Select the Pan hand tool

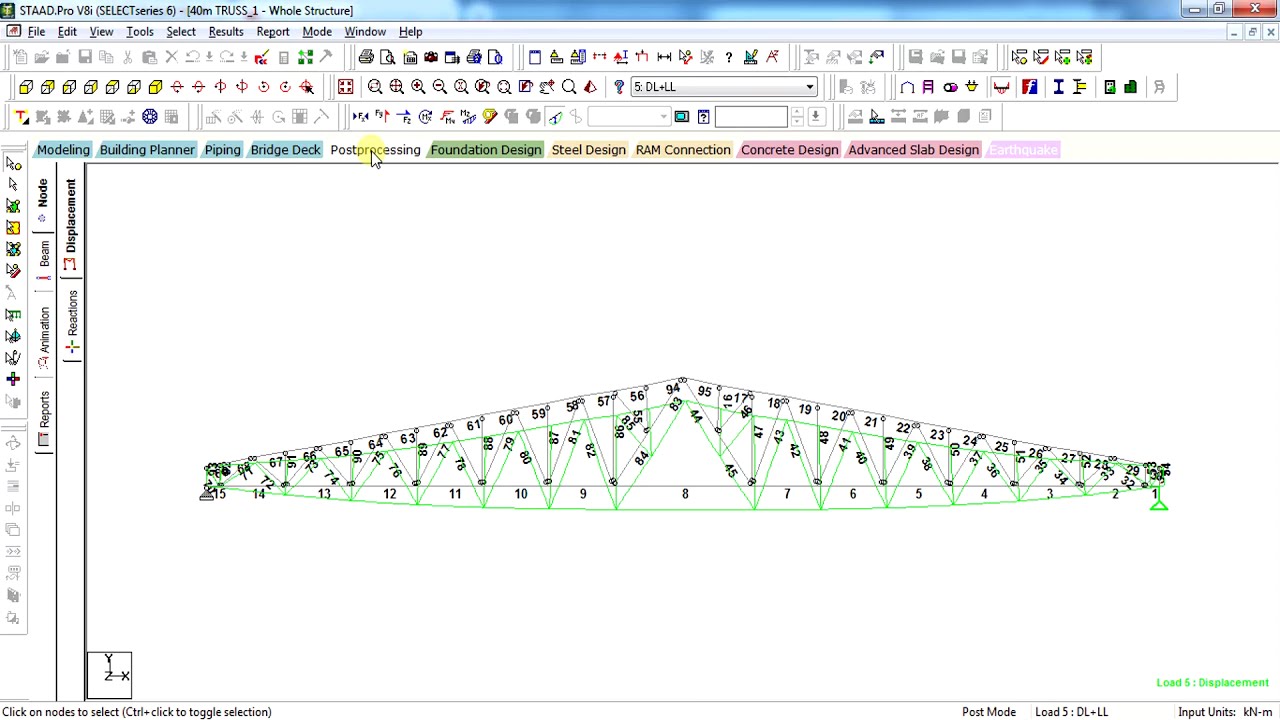(547, 87)
